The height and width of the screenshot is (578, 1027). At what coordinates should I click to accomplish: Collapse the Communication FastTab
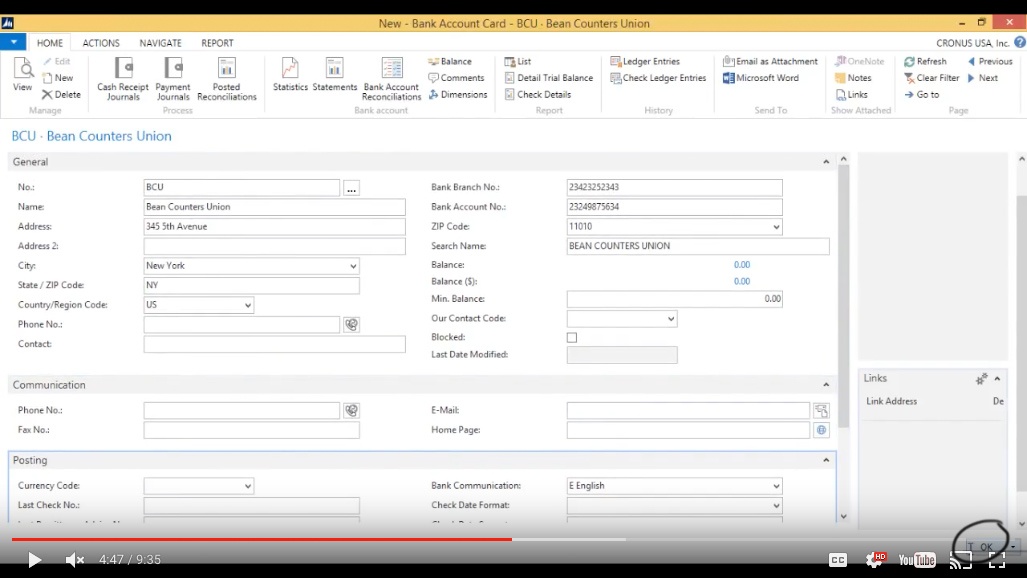pyautogui.click(x=826, y=385)
